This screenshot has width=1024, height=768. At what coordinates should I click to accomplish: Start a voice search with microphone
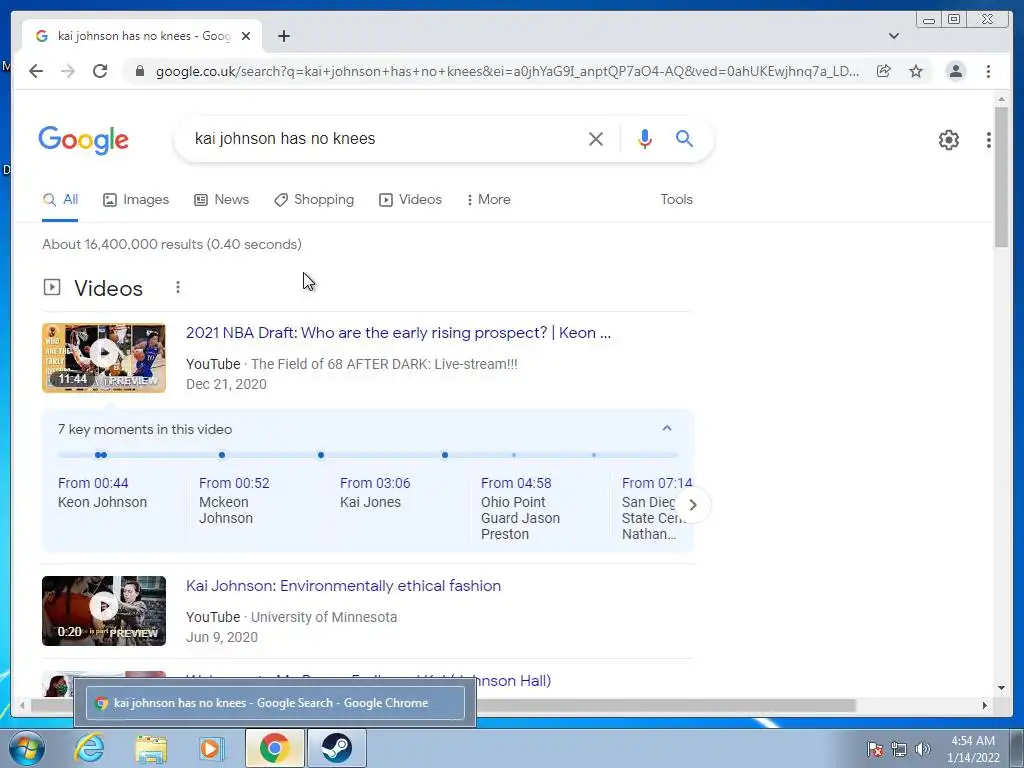645,138
